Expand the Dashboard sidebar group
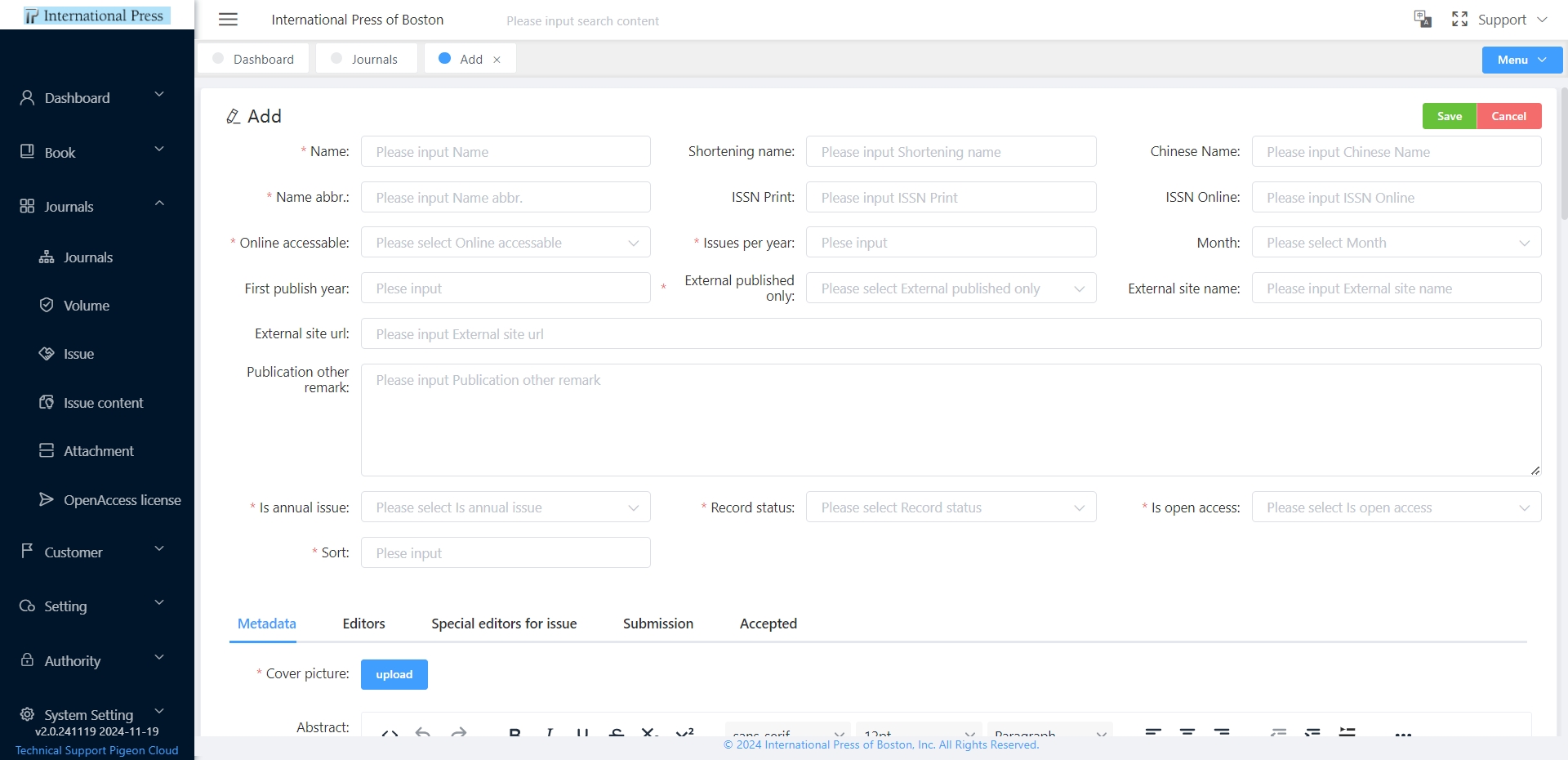The image size is (1568, 760). (96, 98)
